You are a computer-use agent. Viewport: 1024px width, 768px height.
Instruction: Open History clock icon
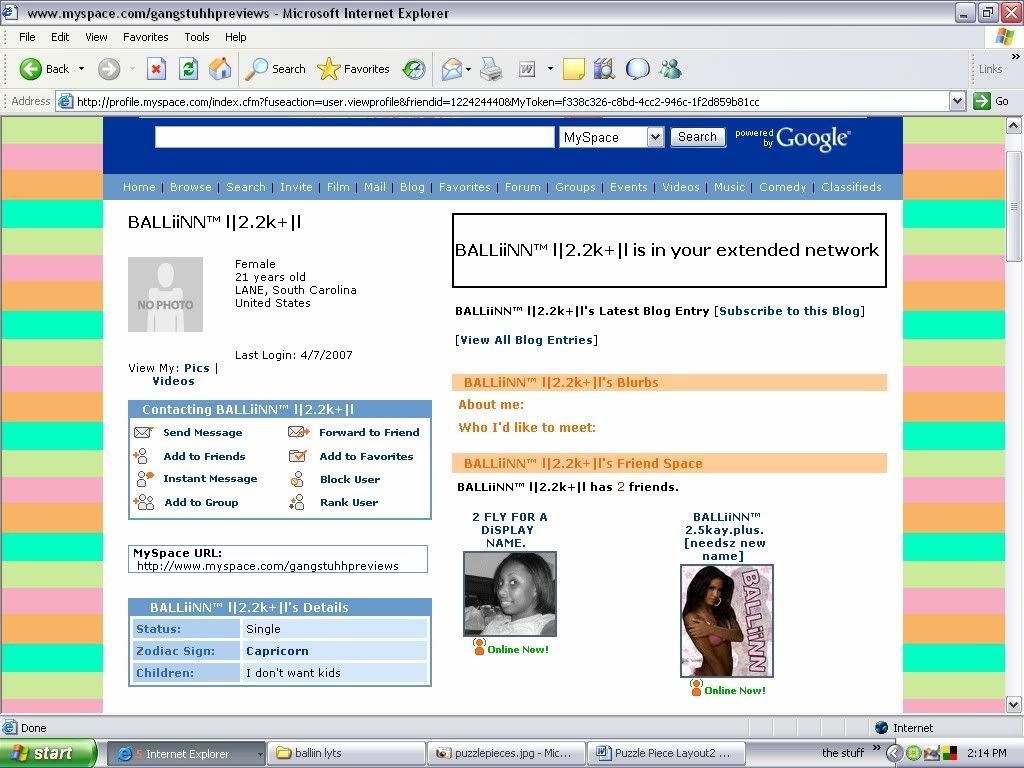coord(413,69)
